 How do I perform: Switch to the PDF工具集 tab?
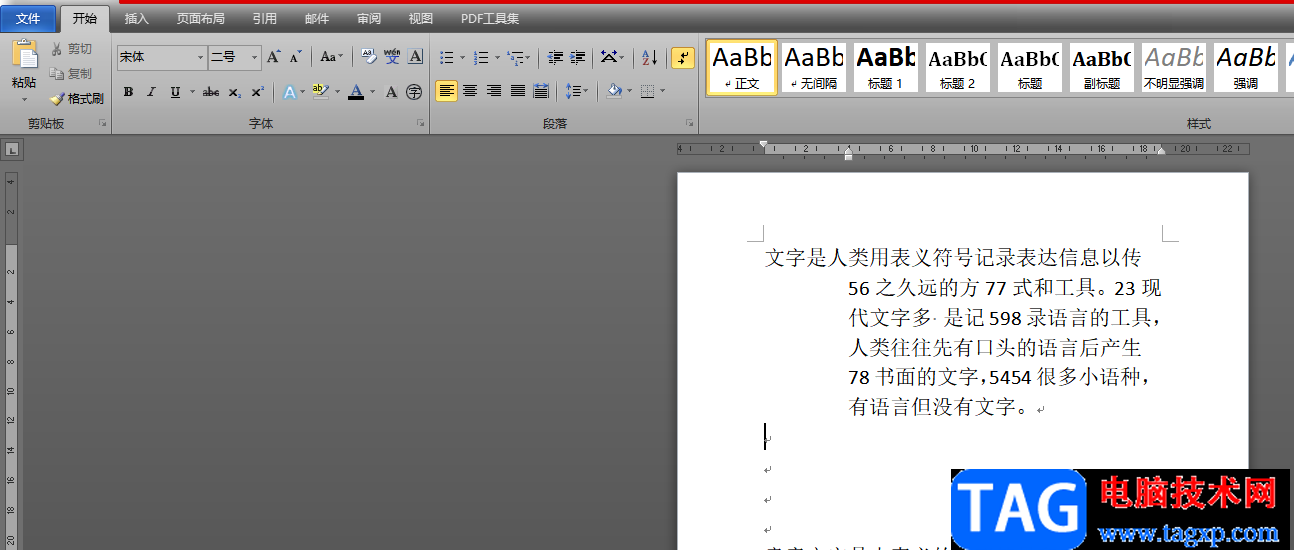pos(490,18)
